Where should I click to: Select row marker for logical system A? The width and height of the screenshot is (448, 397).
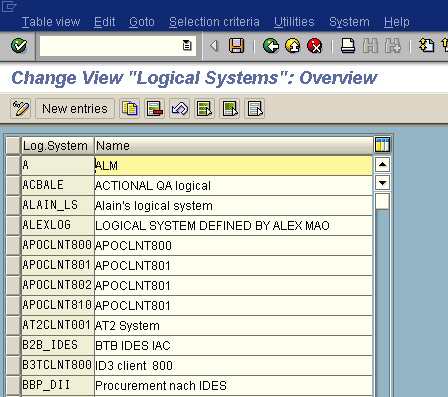[x=13, y=165]
